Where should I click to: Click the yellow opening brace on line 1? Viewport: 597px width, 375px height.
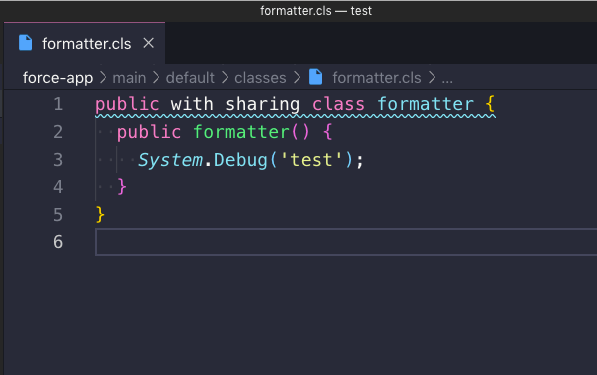490,104
